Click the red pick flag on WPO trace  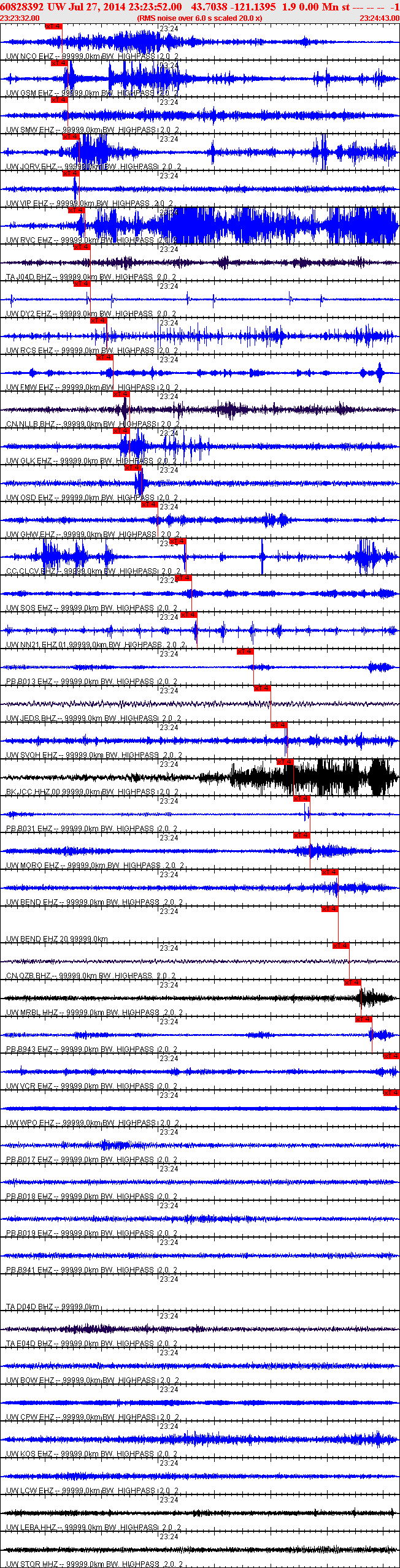pyautogui.click(x=391, y=1093)
